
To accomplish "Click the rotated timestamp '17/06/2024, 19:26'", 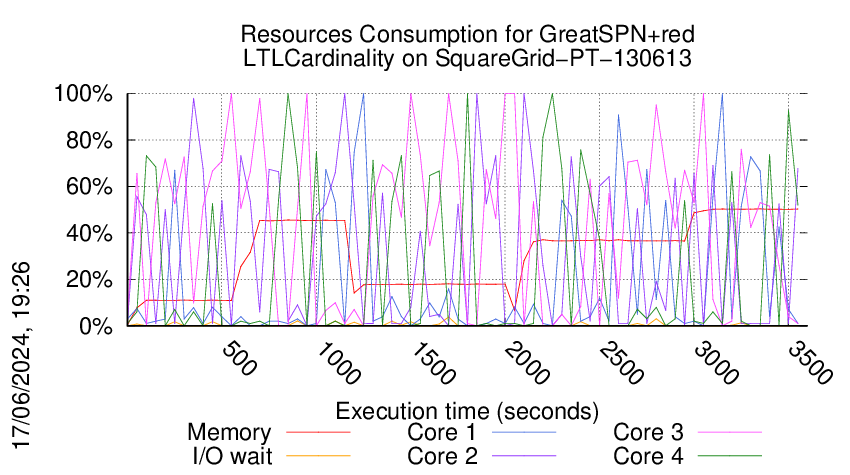I will coord(22,356).
